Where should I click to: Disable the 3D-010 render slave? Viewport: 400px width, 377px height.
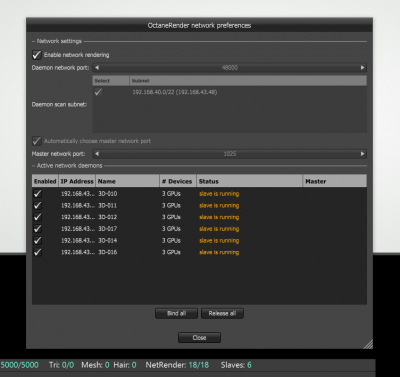[x=38, y=194]
